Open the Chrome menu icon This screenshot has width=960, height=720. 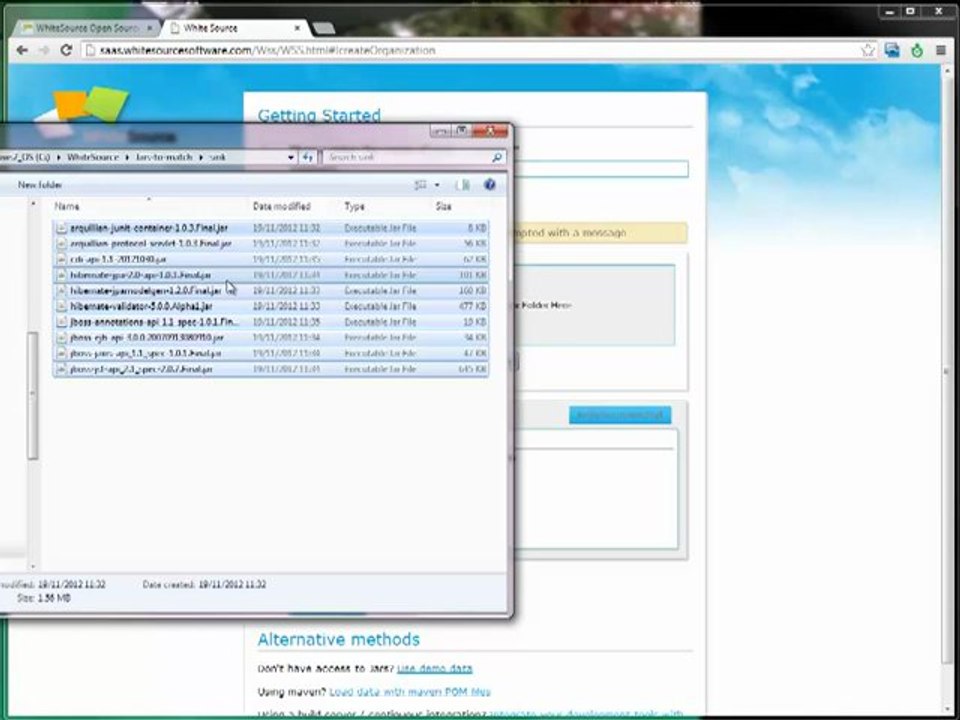(x=940, y=50)
